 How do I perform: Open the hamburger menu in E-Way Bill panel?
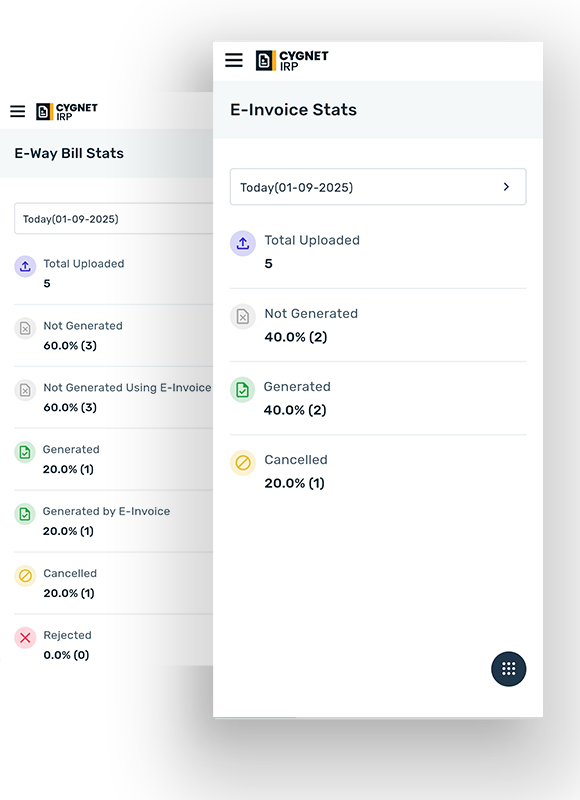(17, 111)
